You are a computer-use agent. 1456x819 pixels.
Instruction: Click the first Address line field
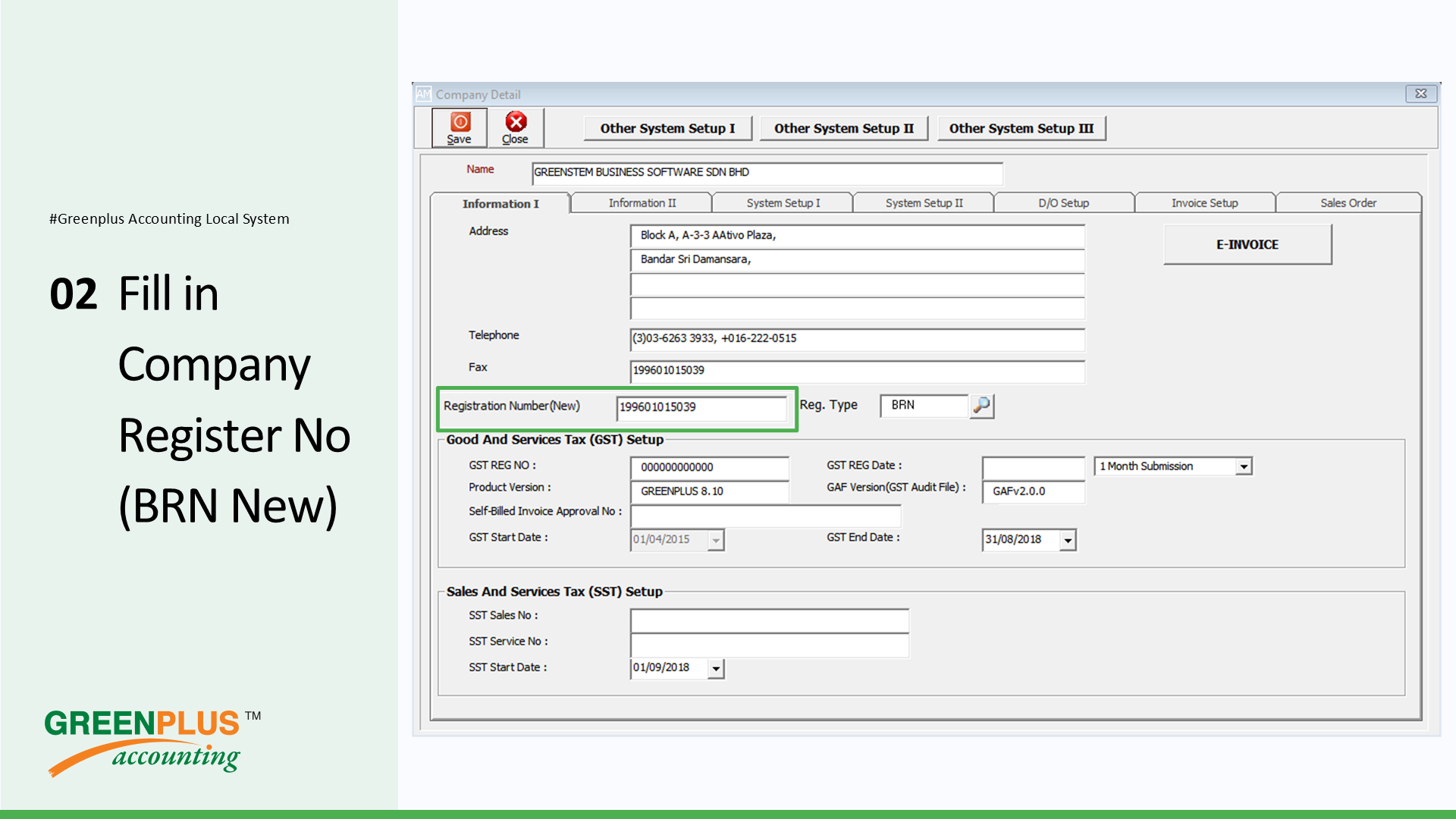point(857,236)
